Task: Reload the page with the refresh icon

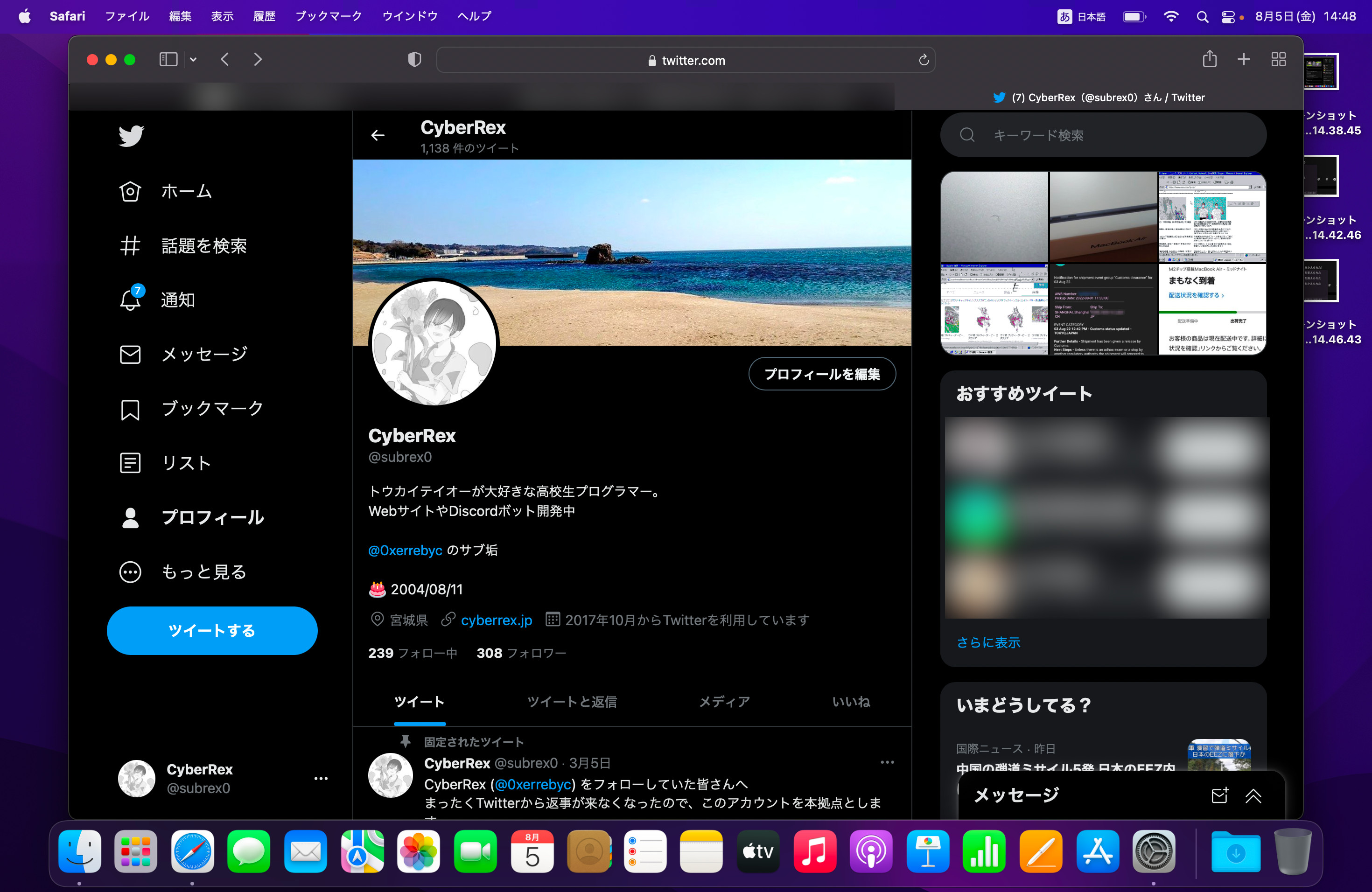Action: pyautogui.click(x=924, y=60)
